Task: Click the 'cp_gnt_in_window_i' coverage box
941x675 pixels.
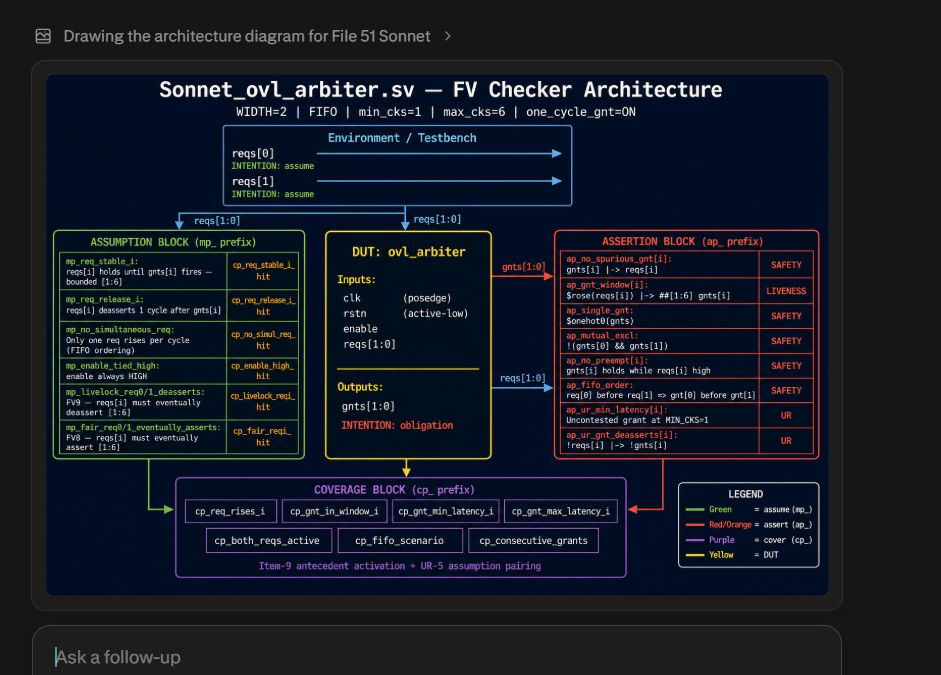Action: (334, 511)
